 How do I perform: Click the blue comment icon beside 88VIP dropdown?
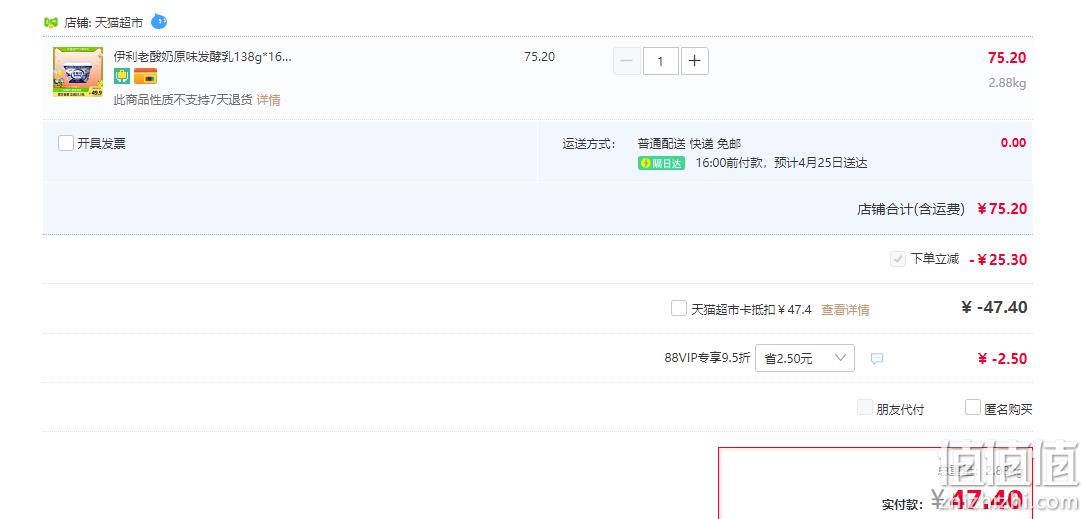(877, 359)
